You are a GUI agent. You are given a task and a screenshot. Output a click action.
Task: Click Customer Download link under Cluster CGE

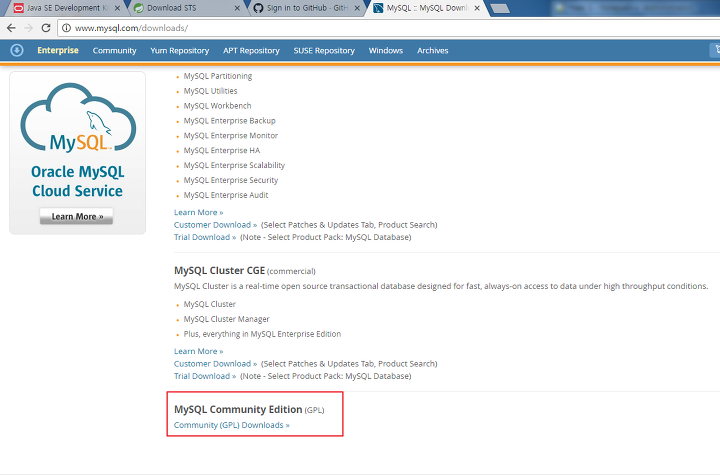(215, 363)
